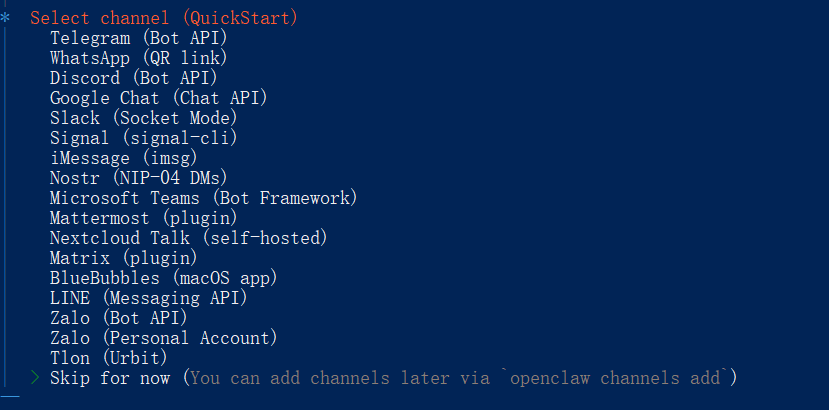The width and height of the screenshot is (829, 410).
Task: Click the green selection arrow indicator
Action: click(35, 378)
